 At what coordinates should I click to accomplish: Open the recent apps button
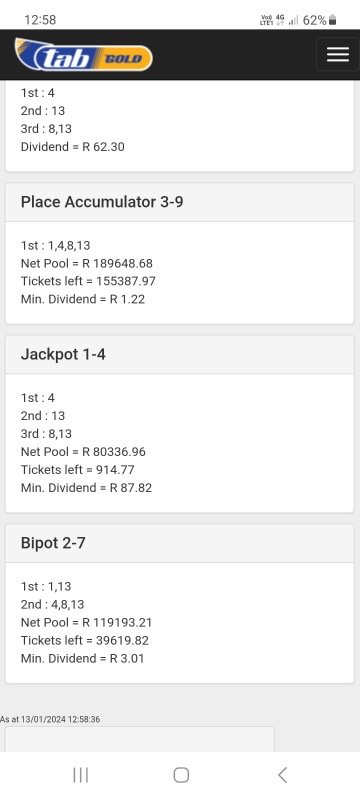pyautogui.click(x=81, y=775)
